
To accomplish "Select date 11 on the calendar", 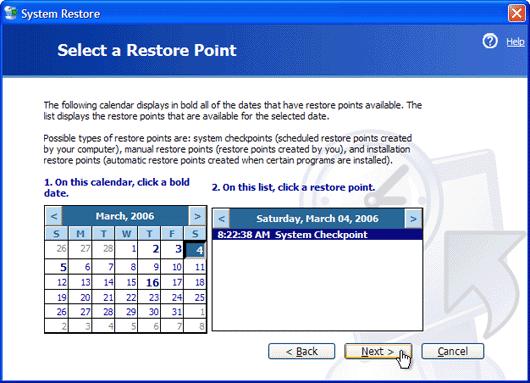I will tap(195, 267).
